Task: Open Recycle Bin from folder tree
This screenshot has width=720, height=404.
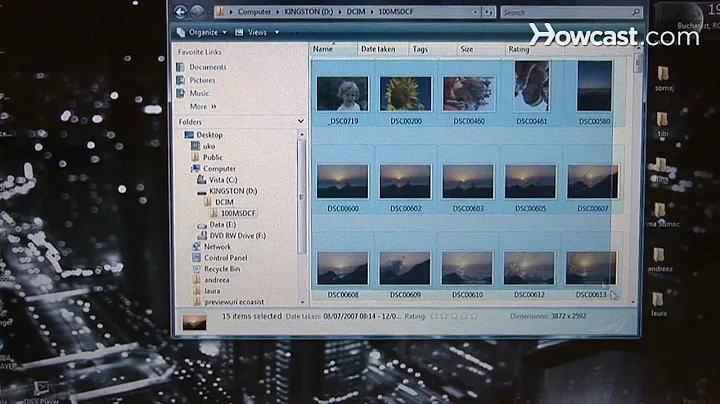Action: coord(222,269)
